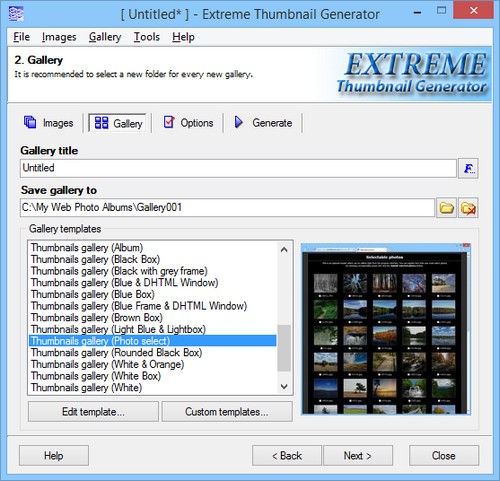Viewport: 500px width, 481px height.
Task: Browse for gallery save folder
Action: coord(446,208)
